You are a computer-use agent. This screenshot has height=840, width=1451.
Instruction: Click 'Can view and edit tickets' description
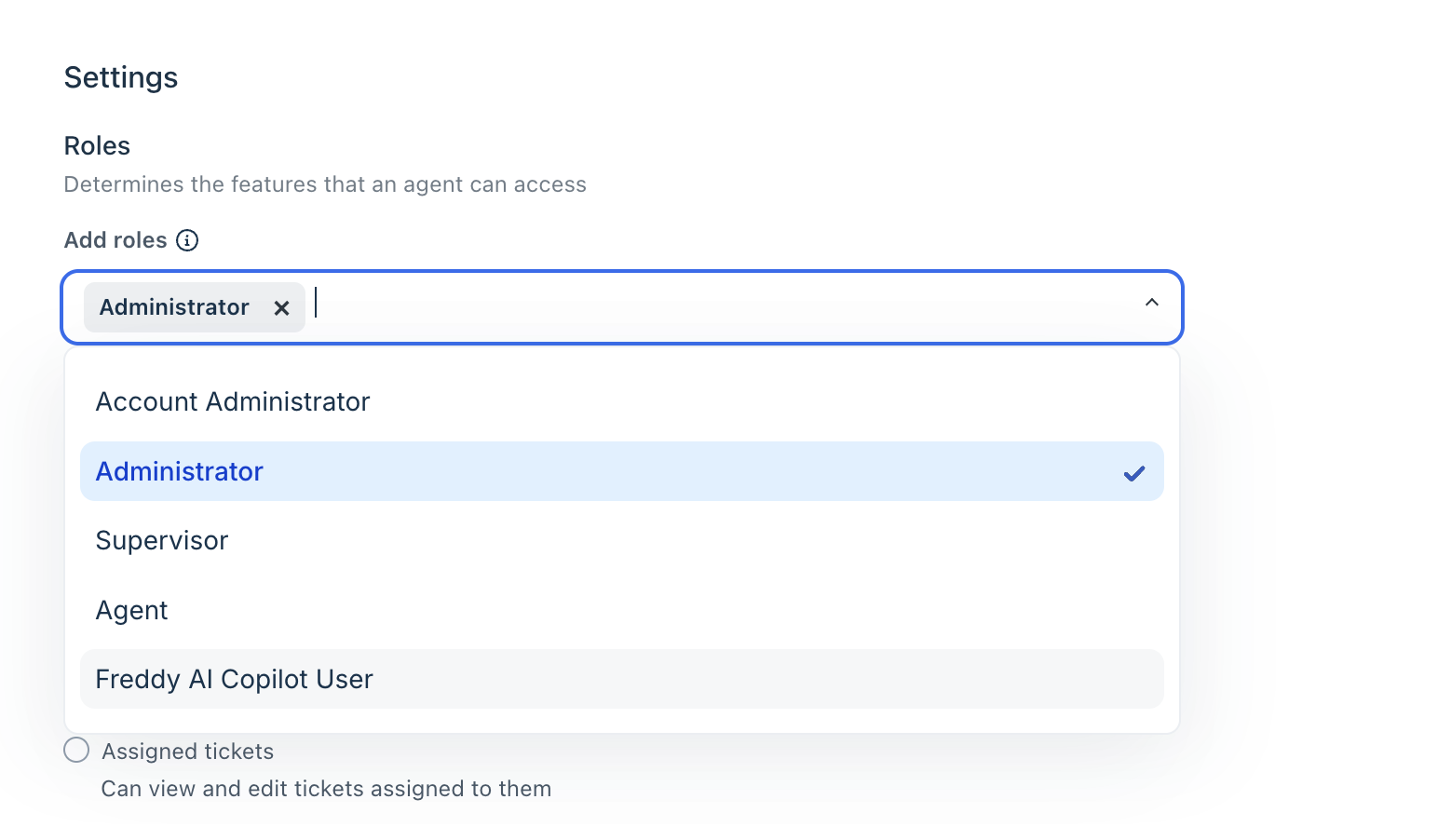click(326, 789)
